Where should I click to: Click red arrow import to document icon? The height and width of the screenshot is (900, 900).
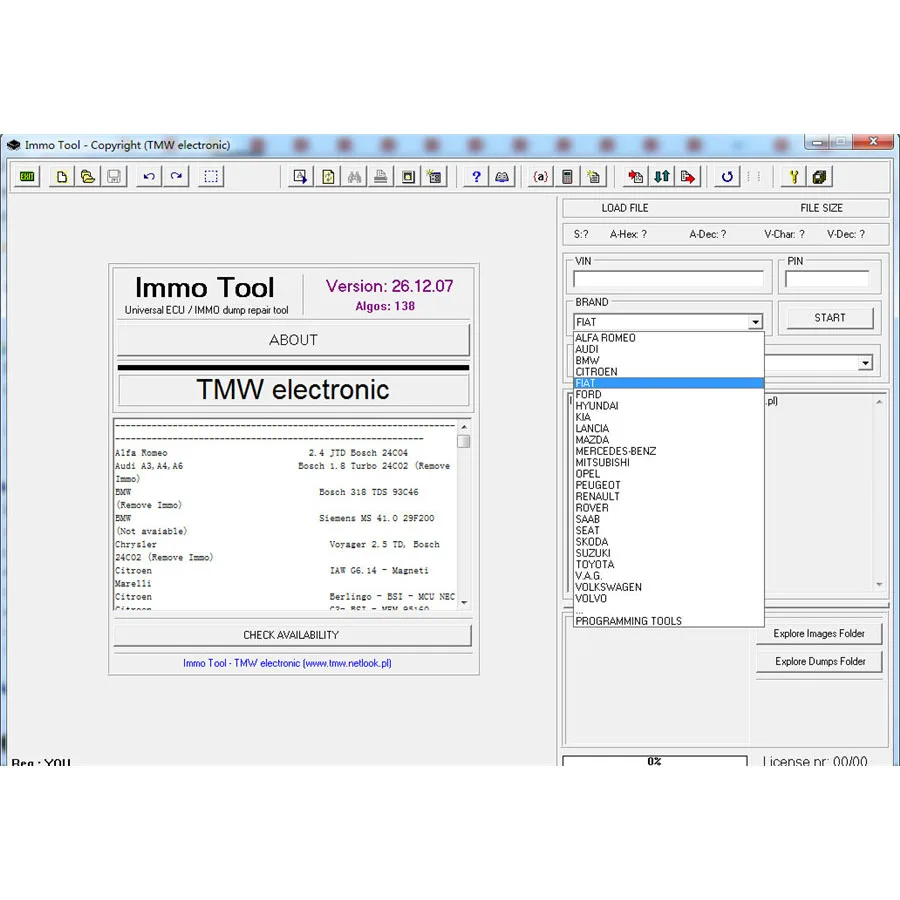(635, 176)
